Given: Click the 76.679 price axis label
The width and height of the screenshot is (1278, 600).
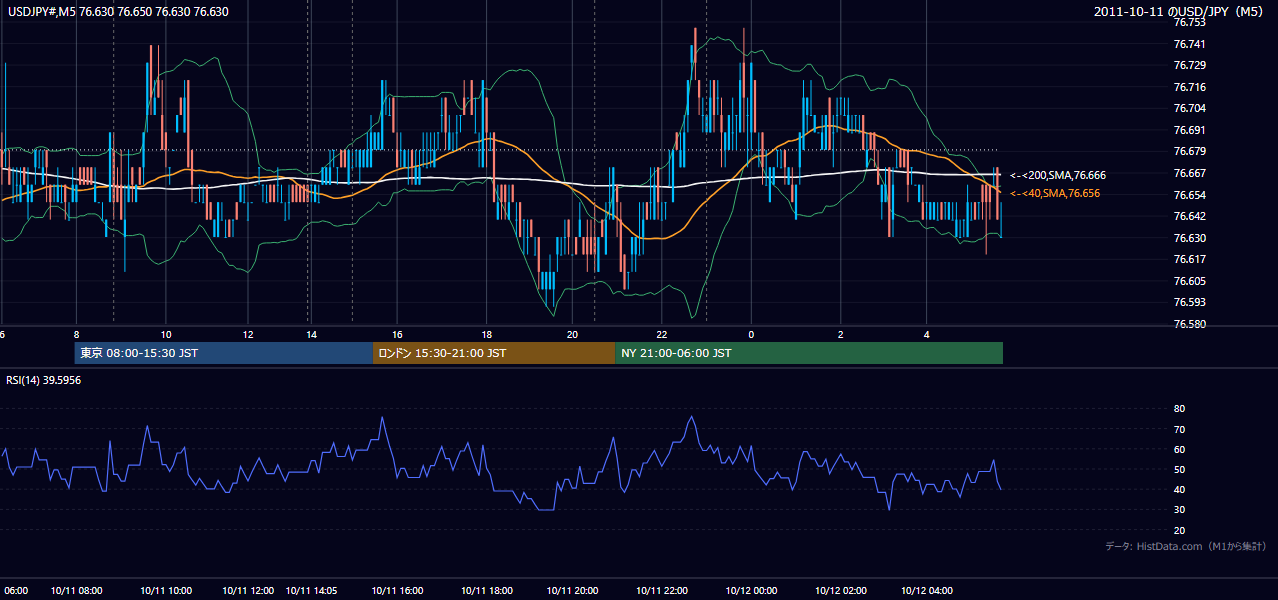Looking at the screenshot, I should pyautogui.click(x=1189, y=151).
